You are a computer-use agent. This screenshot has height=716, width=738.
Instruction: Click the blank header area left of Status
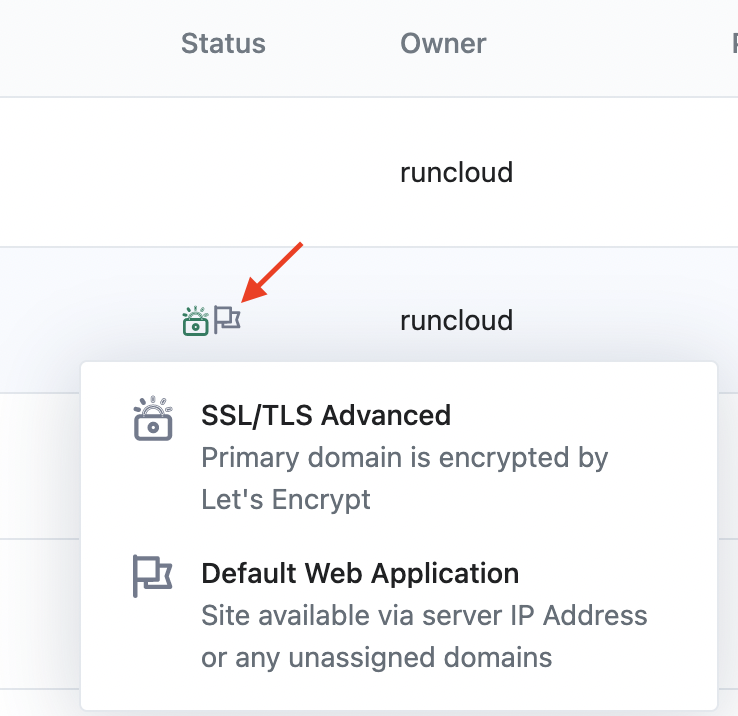coord(80,44)
